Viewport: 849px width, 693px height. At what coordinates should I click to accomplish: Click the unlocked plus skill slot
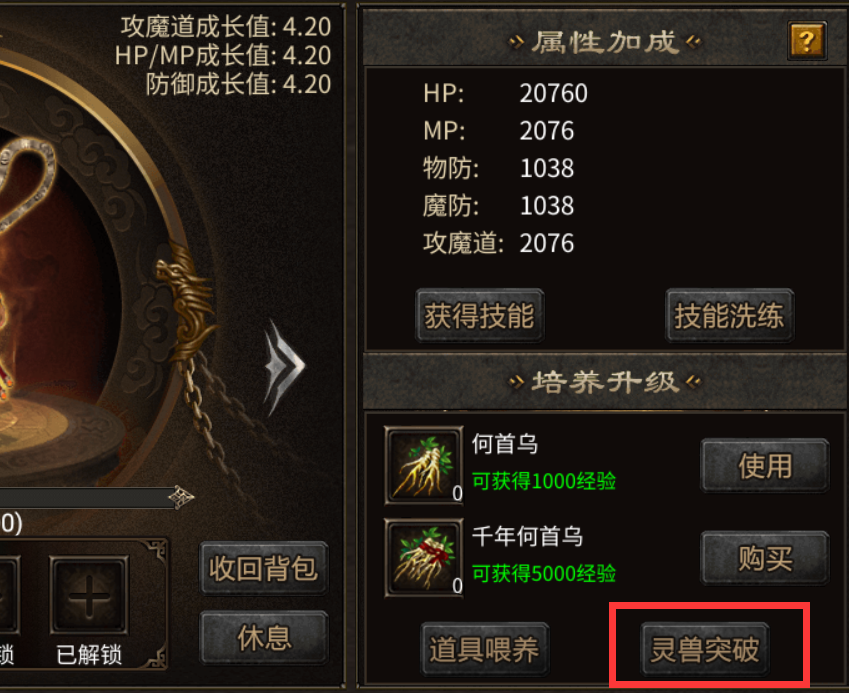tap(89, 595)
